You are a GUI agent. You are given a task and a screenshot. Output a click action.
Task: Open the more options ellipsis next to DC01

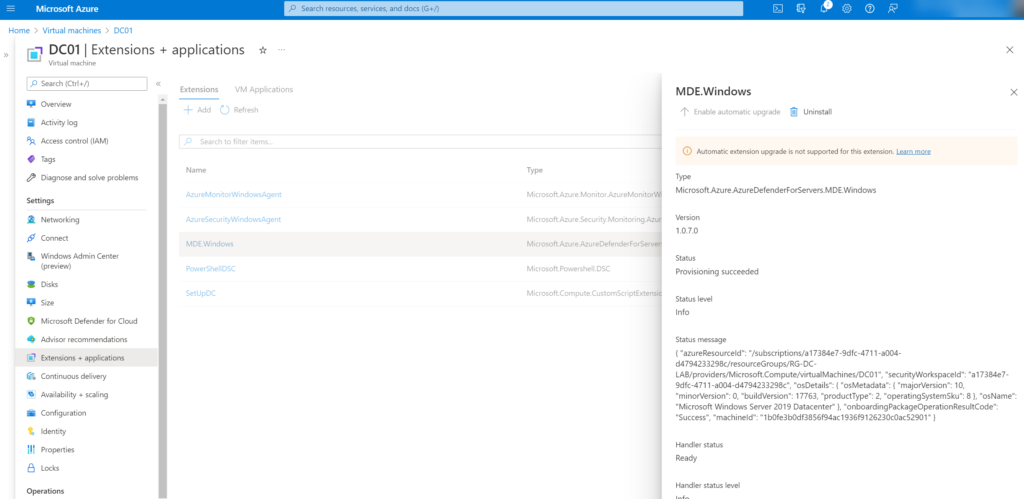[x=281, y=50]
